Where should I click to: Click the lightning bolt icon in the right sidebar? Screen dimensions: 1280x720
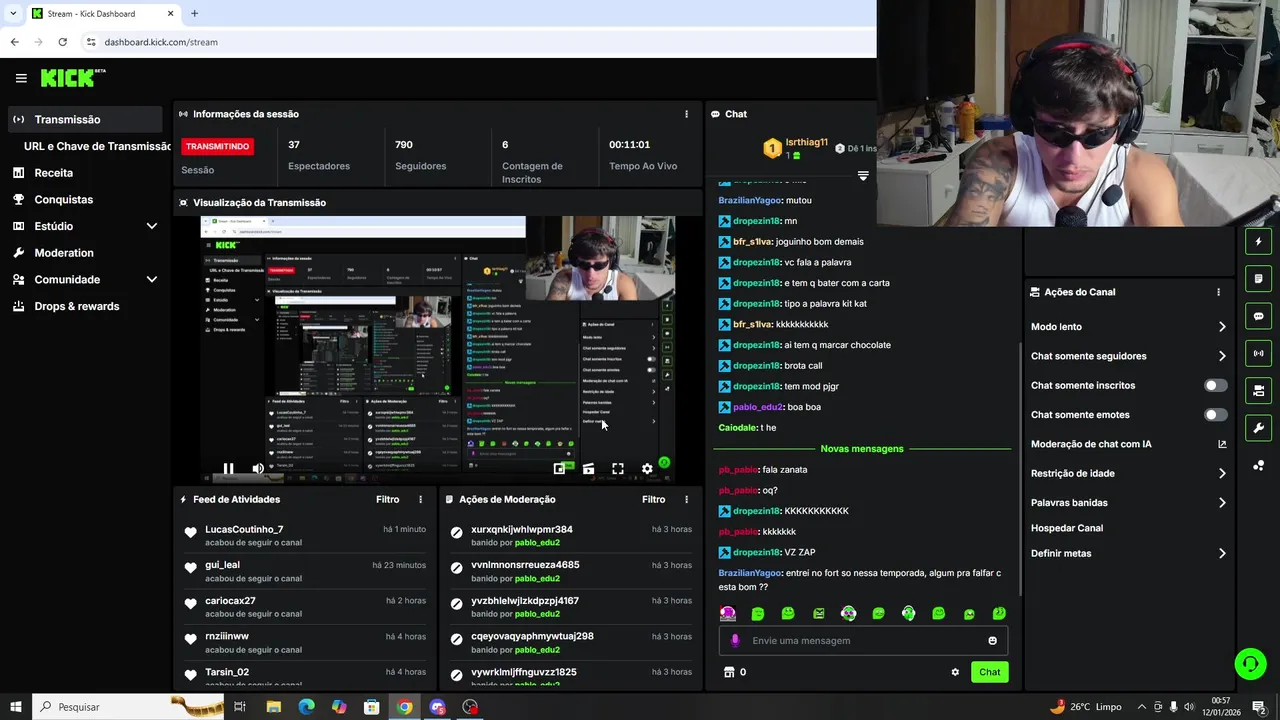click(x=1258, y=242)
